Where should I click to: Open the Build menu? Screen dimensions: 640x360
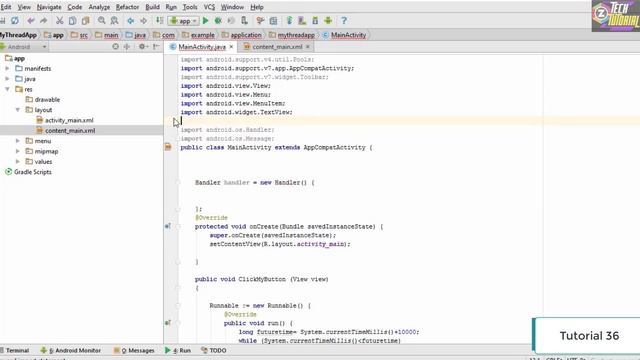152,7
